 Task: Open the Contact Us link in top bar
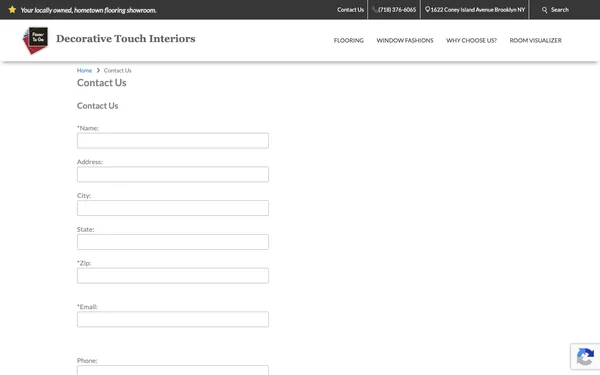(x=351, y=10)
